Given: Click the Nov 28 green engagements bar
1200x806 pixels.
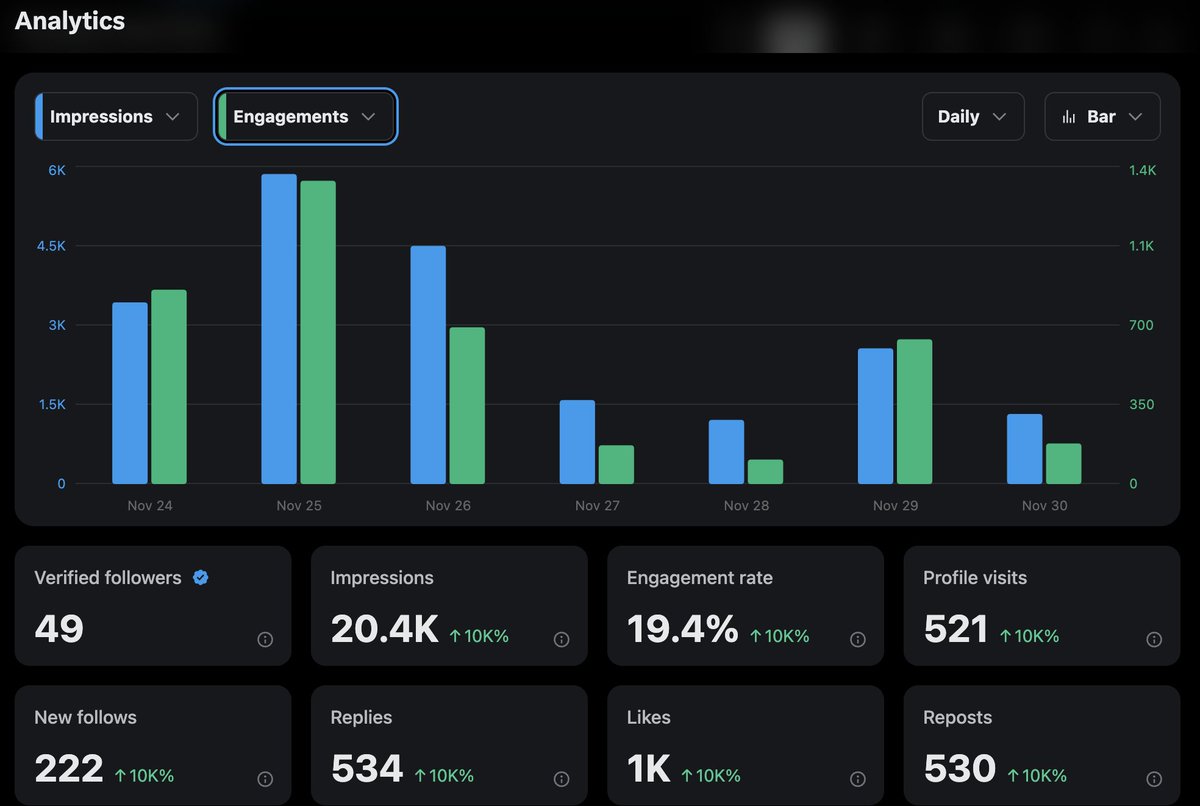Looking at the screenshot, I should pos(765,472).
